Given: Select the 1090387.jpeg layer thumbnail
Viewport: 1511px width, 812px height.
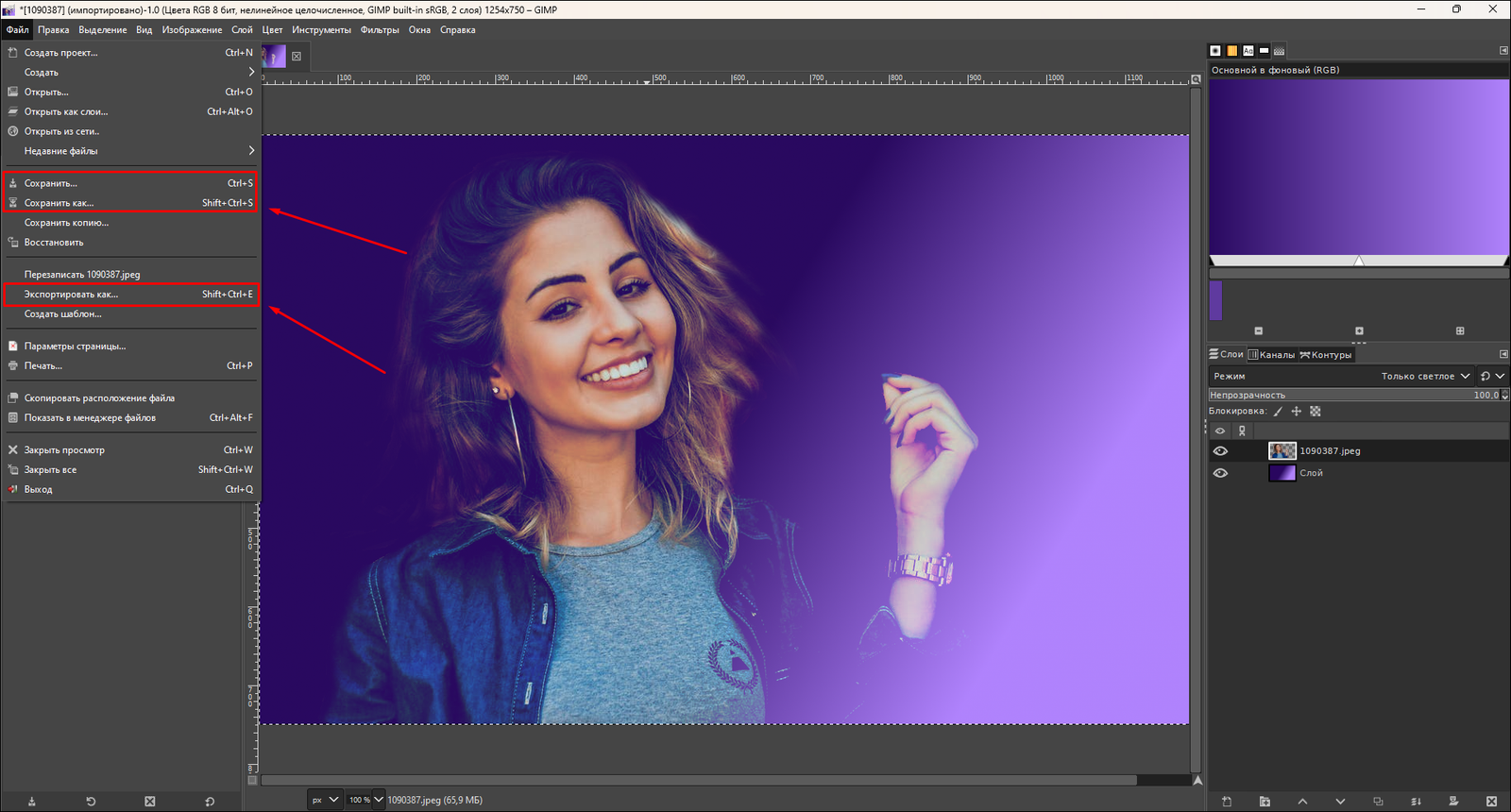Looking at the screenshot, I should [1282, 451].
